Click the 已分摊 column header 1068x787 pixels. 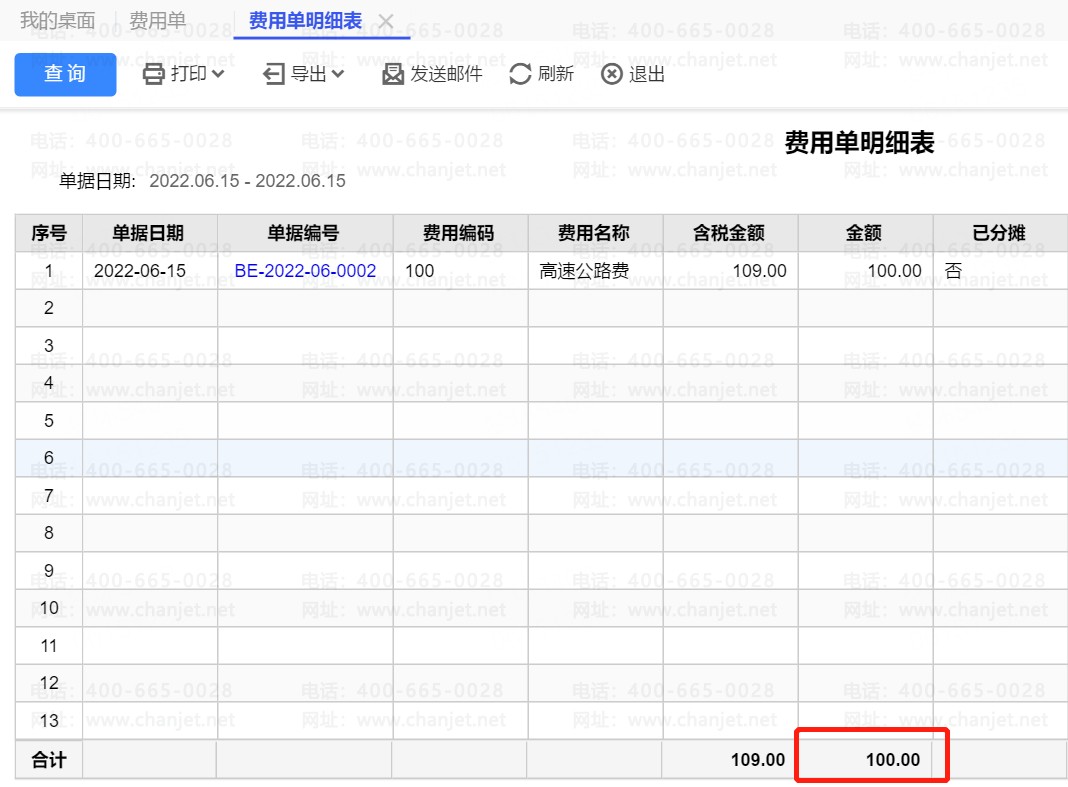pos(998,233)
